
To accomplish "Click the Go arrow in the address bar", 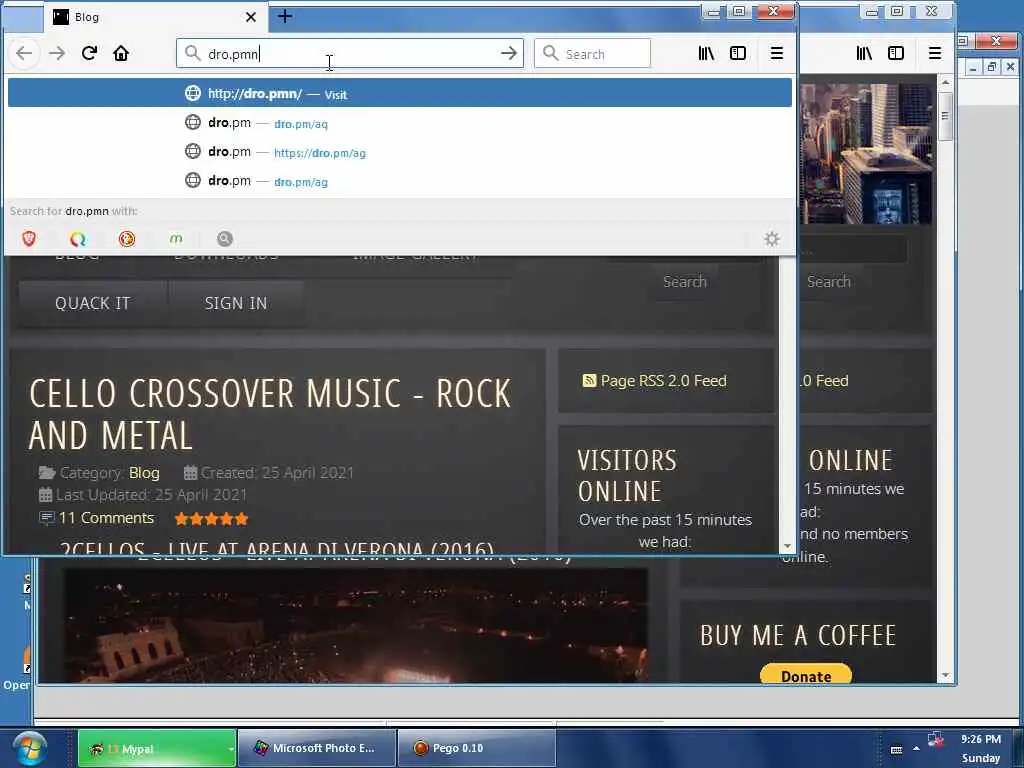I will click(x=509, y=54).
